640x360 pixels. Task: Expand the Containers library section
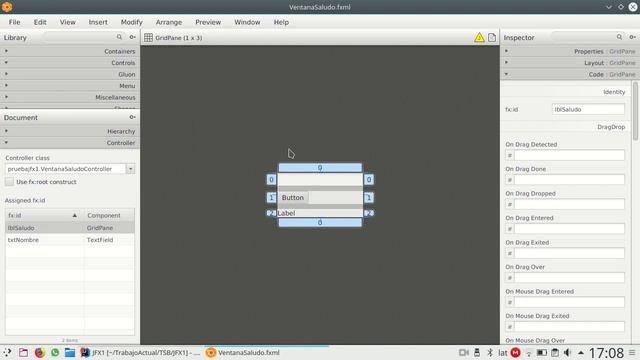pyautogui.click(x=70, y=51)
